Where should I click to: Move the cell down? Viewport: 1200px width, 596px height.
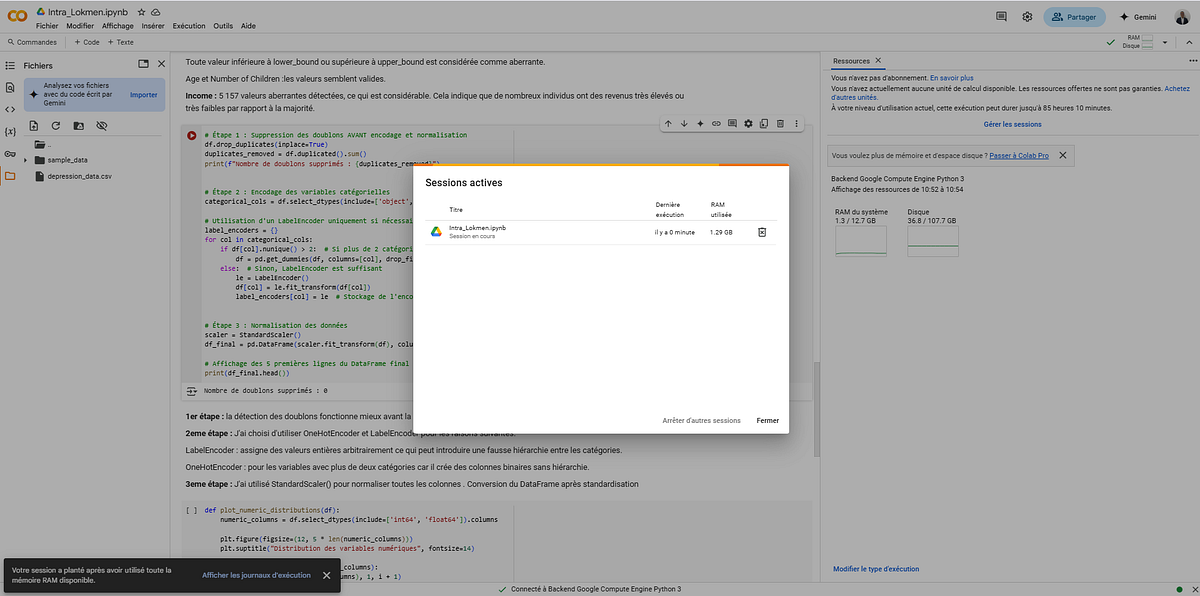685,123
